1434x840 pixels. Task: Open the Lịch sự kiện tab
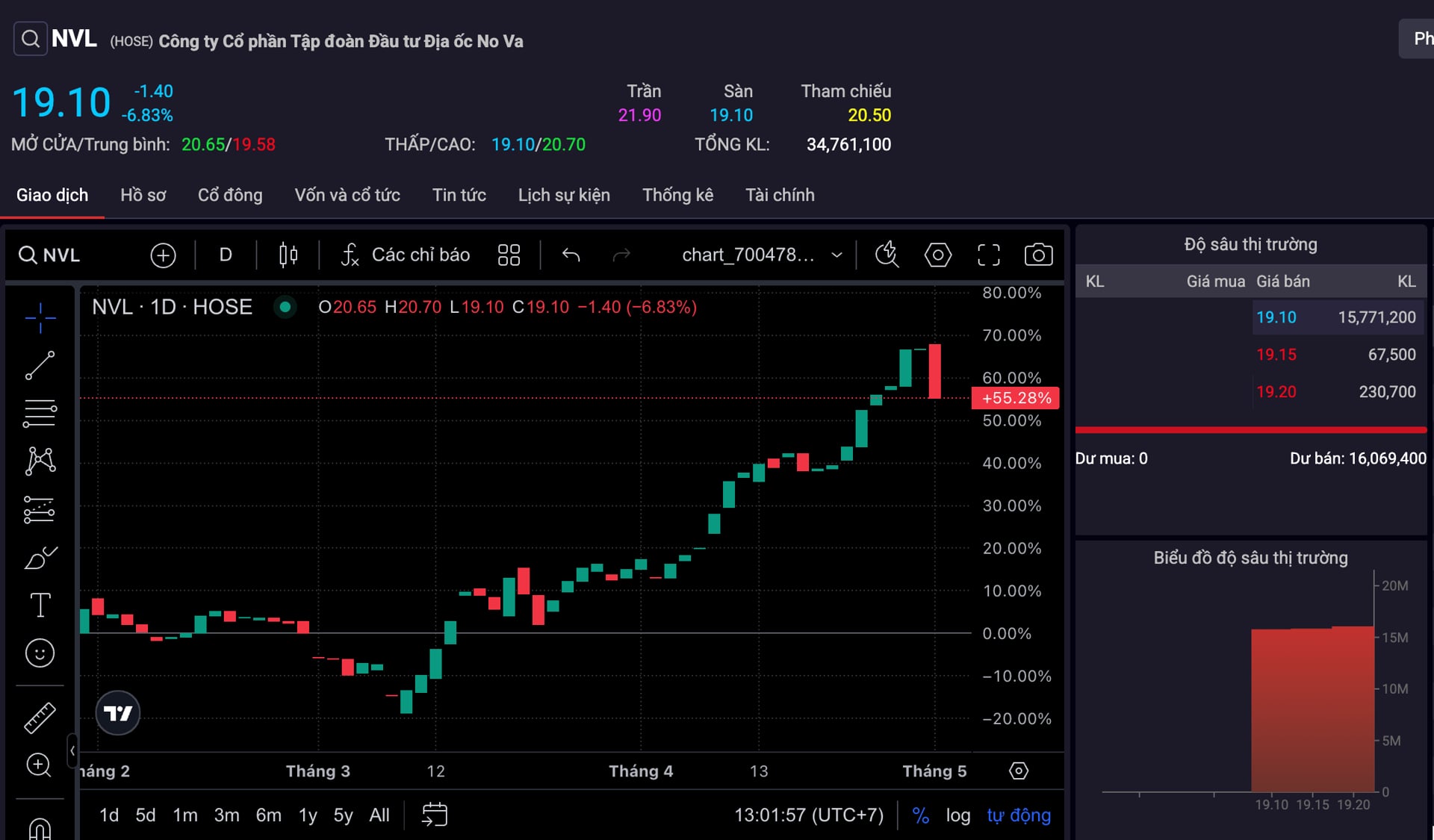point(564,196)
